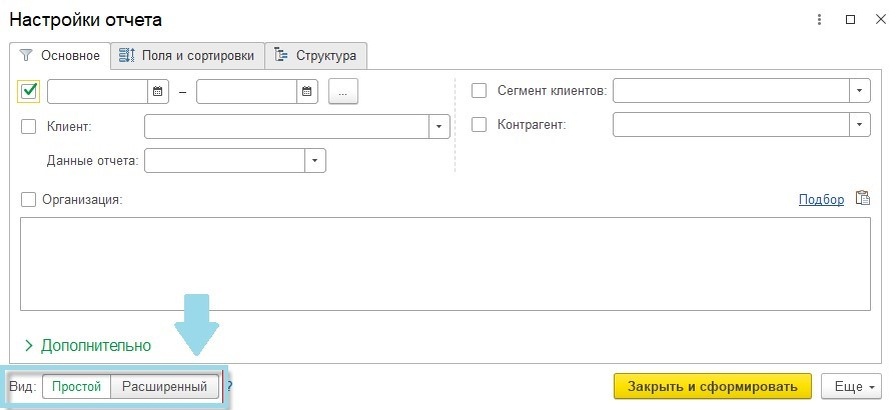Click the Закрыть и сформировать button

coord(711,386)
